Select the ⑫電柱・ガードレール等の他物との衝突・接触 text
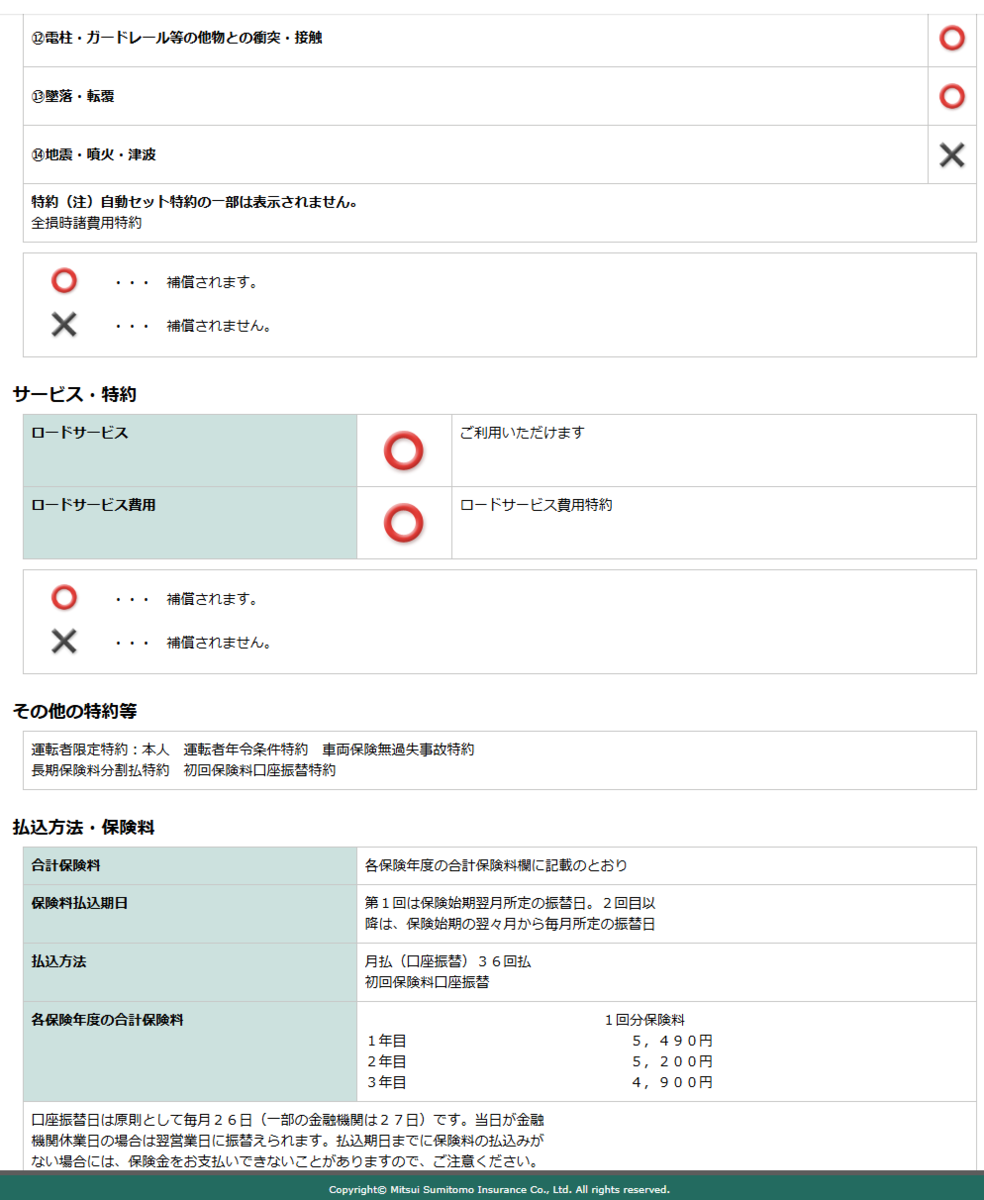The width and height of the screenshot is (984, 1200). click(x=177, y=38)
